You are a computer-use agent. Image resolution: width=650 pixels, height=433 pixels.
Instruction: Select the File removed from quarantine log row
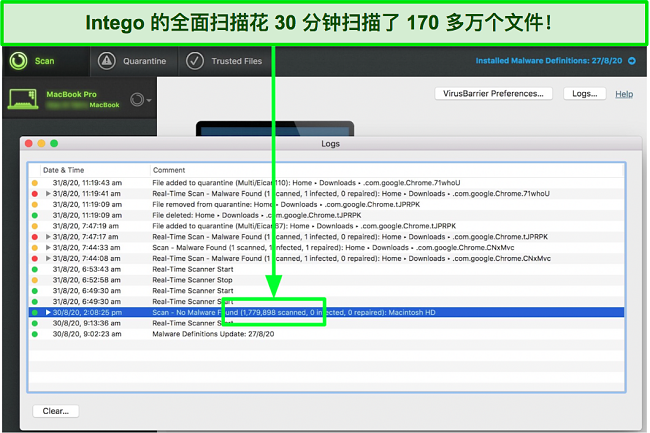[x=327, y=204]
